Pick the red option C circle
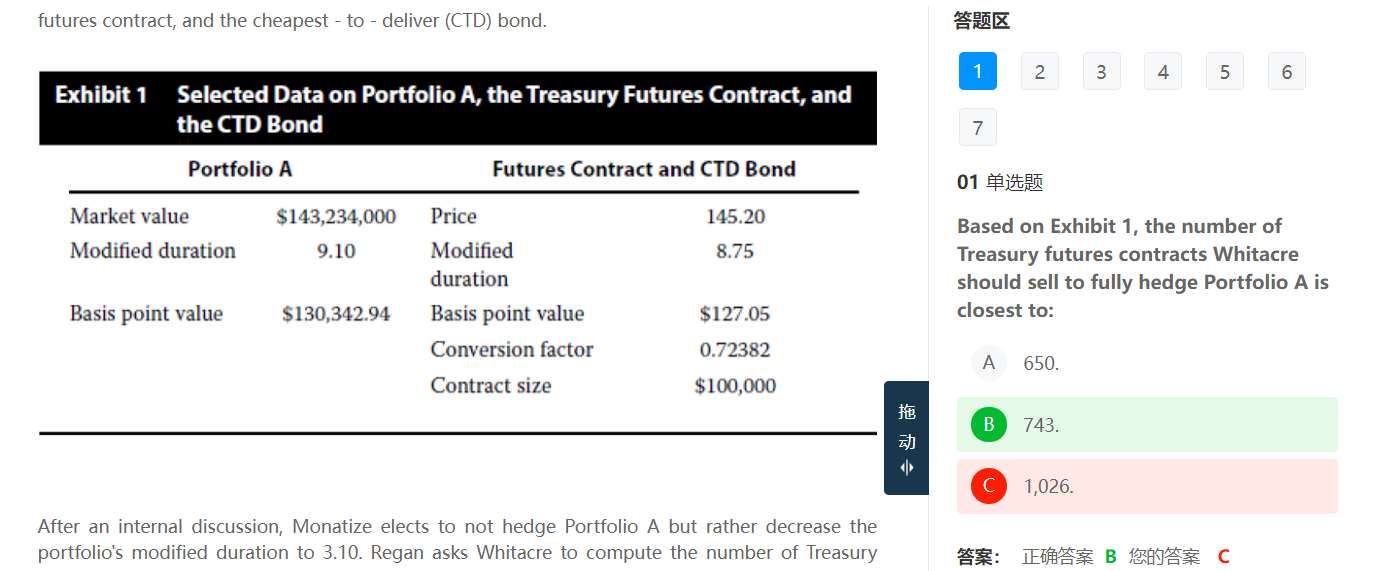Screen dimensions: 1381x571 pos(988,487)
